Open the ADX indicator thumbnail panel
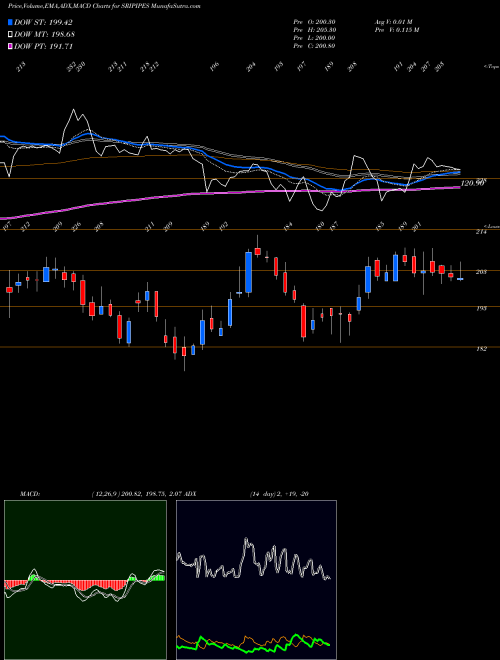500x660 pixels. (x=256, y=580)
